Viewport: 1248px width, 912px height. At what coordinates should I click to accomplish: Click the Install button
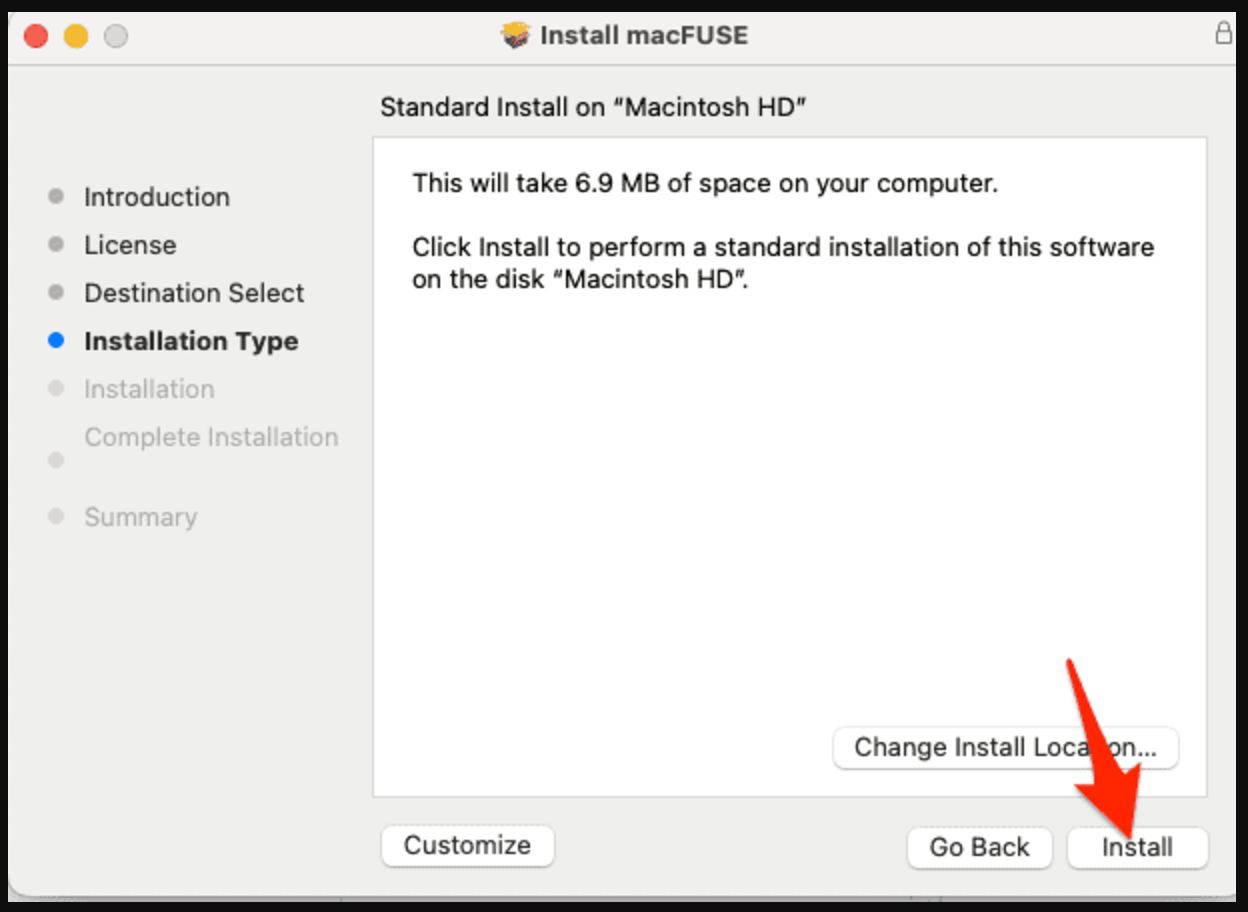click(x=1137, y=846)
